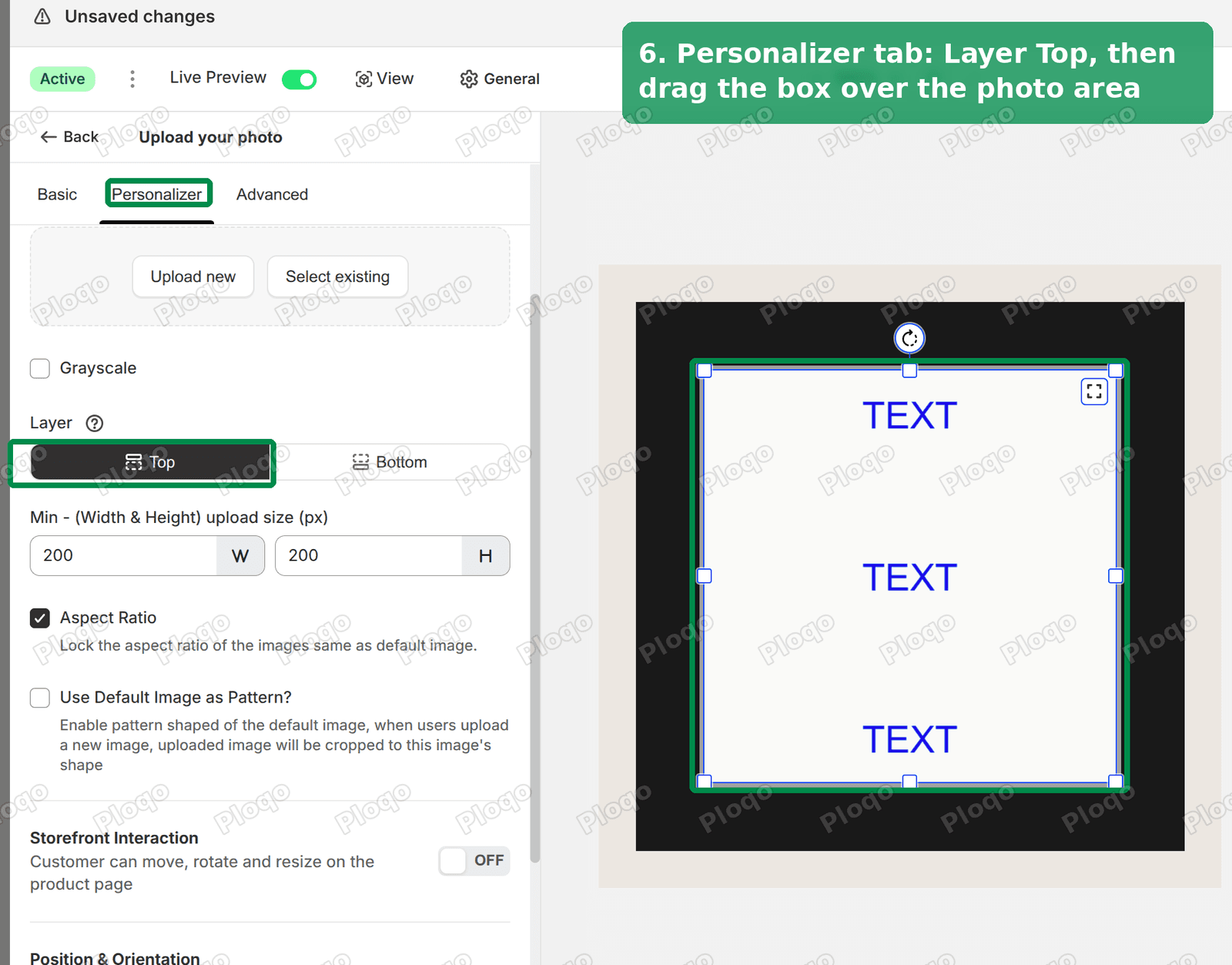Click the left-middle edge resize handle

[704, 576]
